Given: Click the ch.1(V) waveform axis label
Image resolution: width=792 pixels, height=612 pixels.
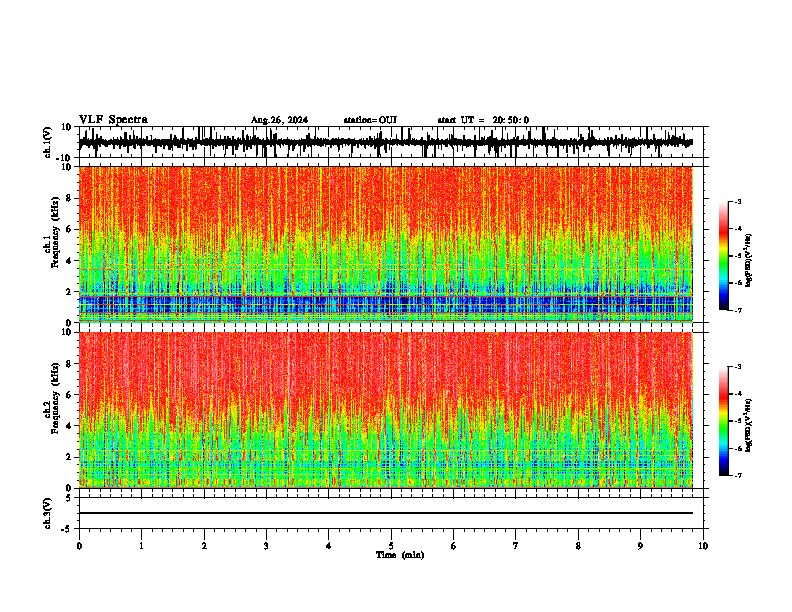Looking at the screenshot, I should [x=48, y=142].
